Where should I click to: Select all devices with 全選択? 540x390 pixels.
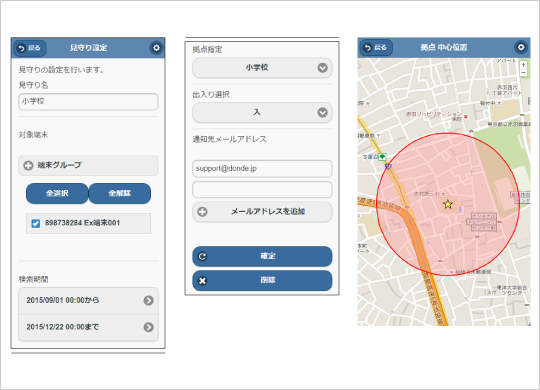[57, 193]
